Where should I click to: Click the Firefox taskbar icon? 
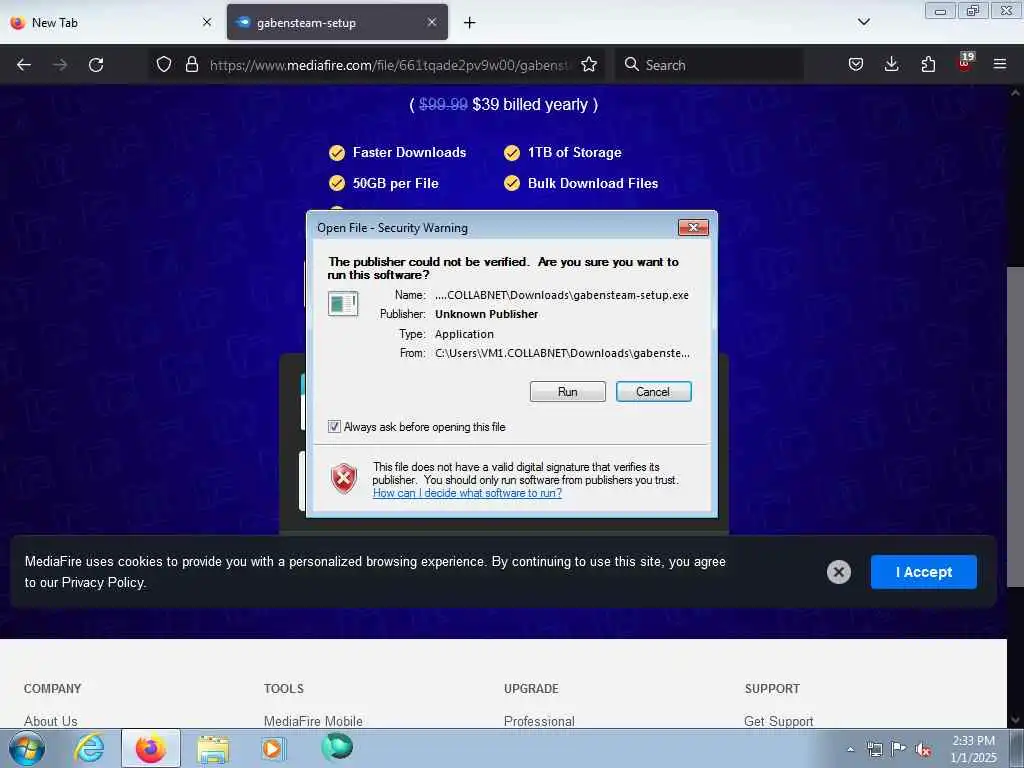tap(151, 748)
